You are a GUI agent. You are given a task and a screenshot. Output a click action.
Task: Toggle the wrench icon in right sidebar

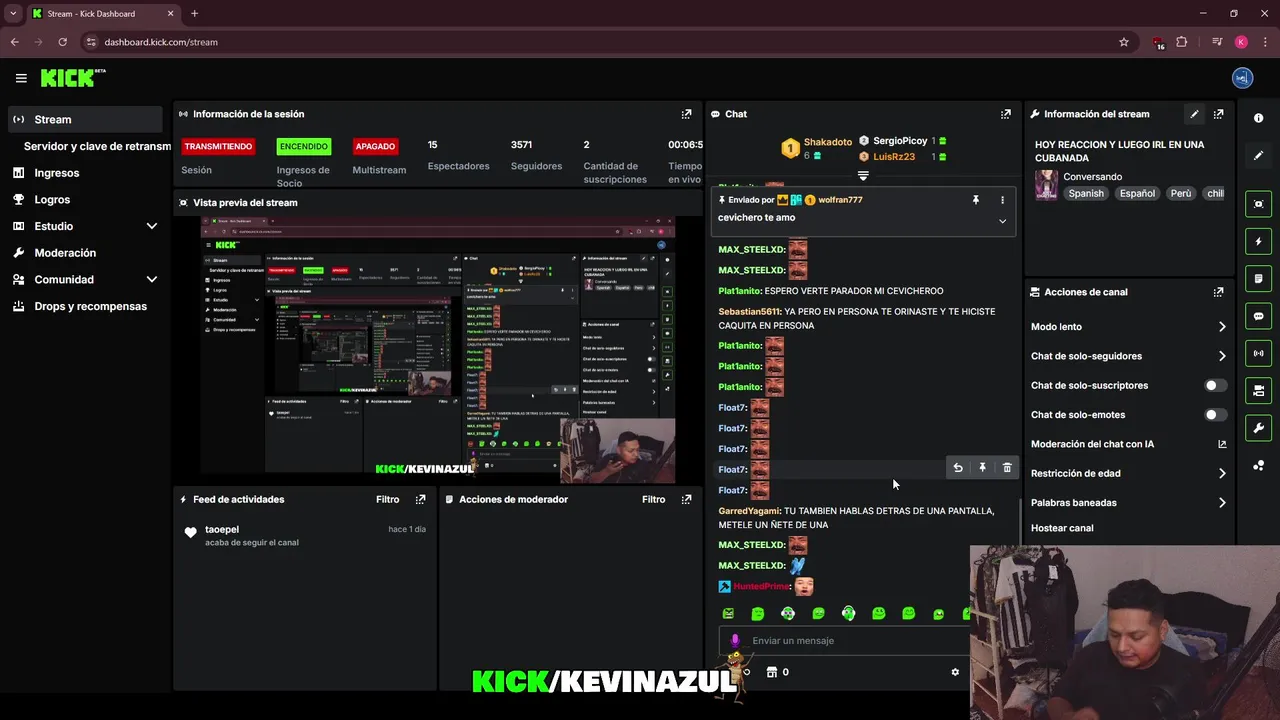coord(1258,428)
